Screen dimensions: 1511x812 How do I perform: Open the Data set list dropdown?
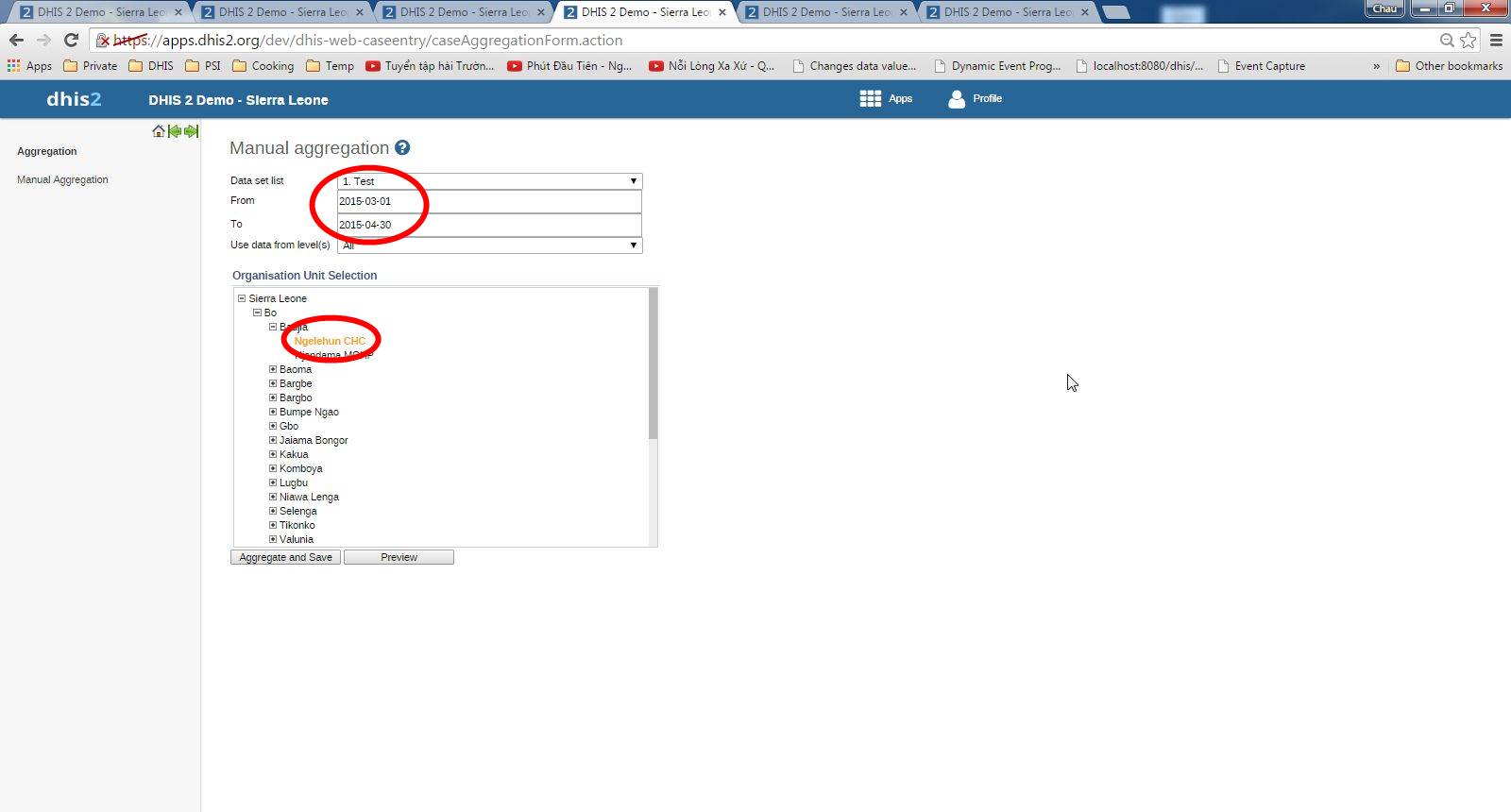[x=490, y=180]
